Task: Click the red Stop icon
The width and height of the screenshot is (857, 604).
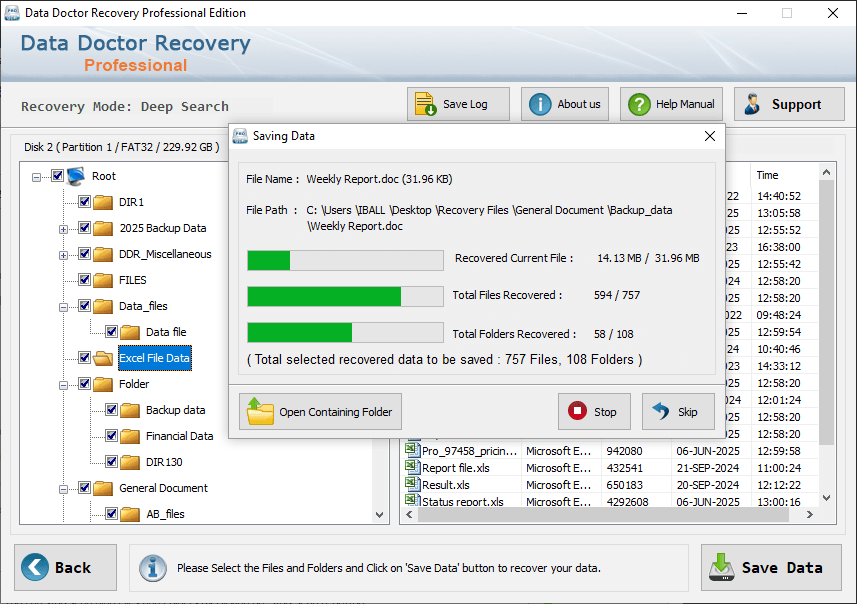Action: click(x=577, y=411)
